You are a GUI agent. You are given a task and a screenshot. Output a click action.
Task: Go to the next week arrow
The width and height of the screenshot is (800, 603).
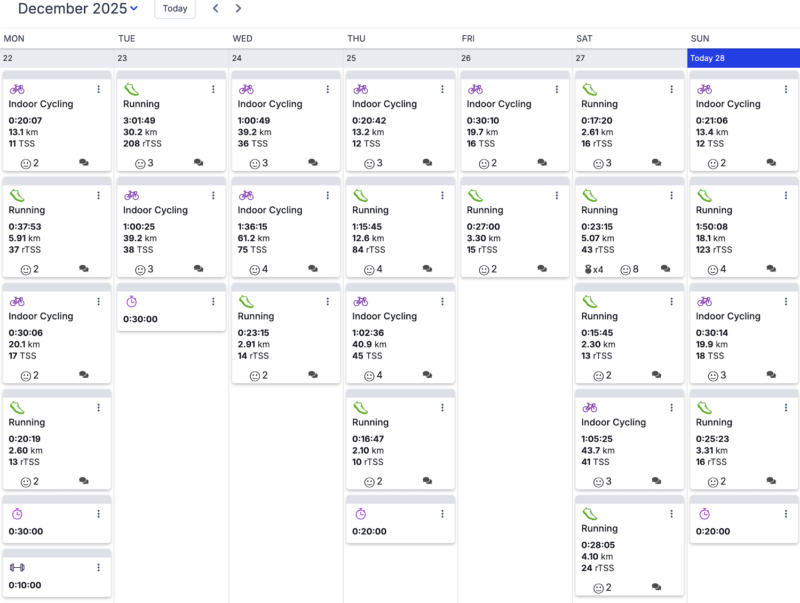click(x=238, y=9)
